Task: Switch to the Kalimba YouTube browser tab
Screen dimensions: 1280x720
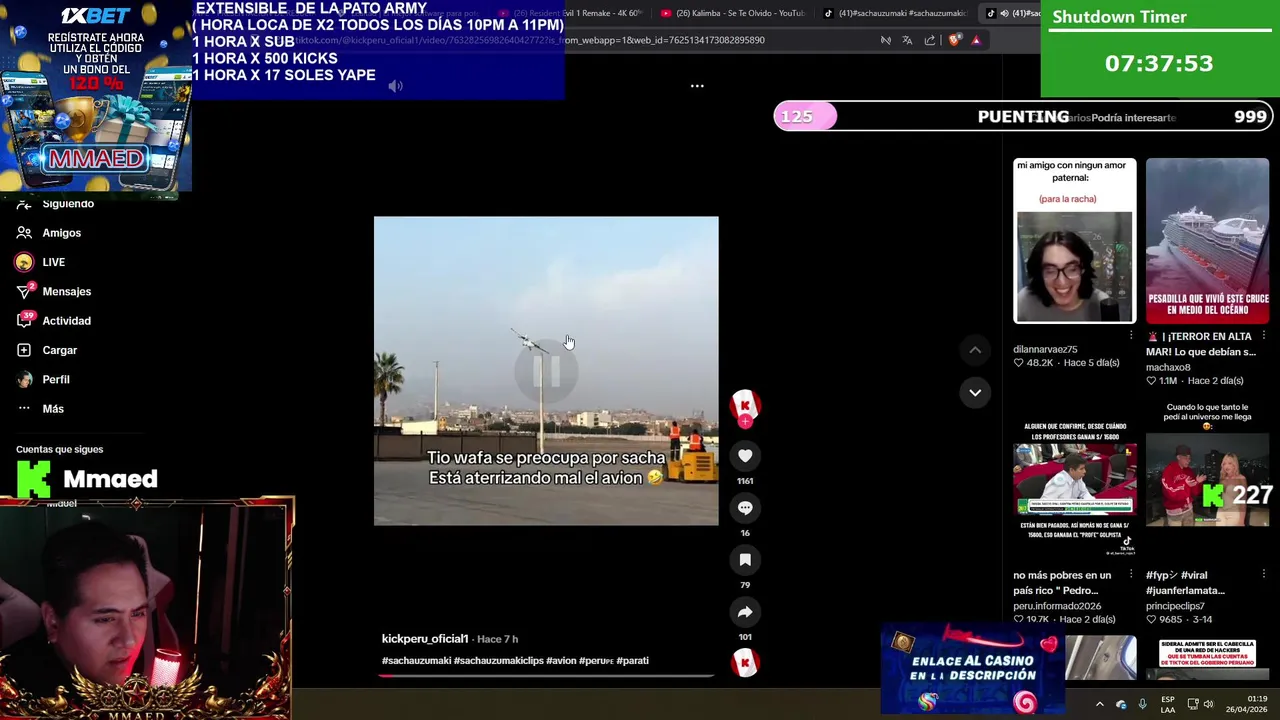Action: (734, 13)
